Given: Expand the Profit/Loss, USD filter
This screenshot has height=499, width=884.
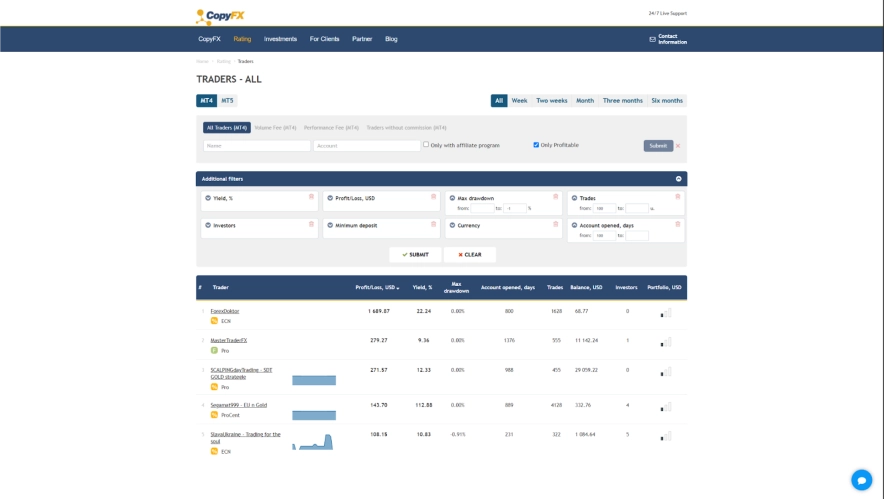Looking at the screenshot, I should point(330,198).
